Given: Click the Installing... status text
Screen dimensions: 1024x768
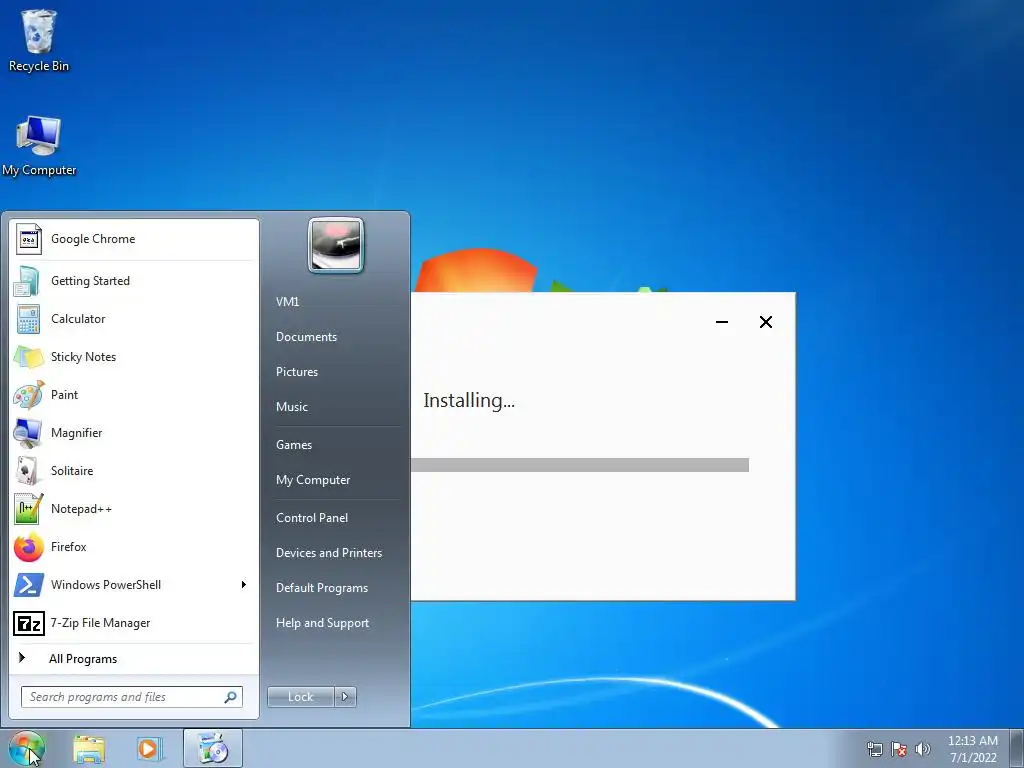Looking at the screenshot, I should pos(469,400).
